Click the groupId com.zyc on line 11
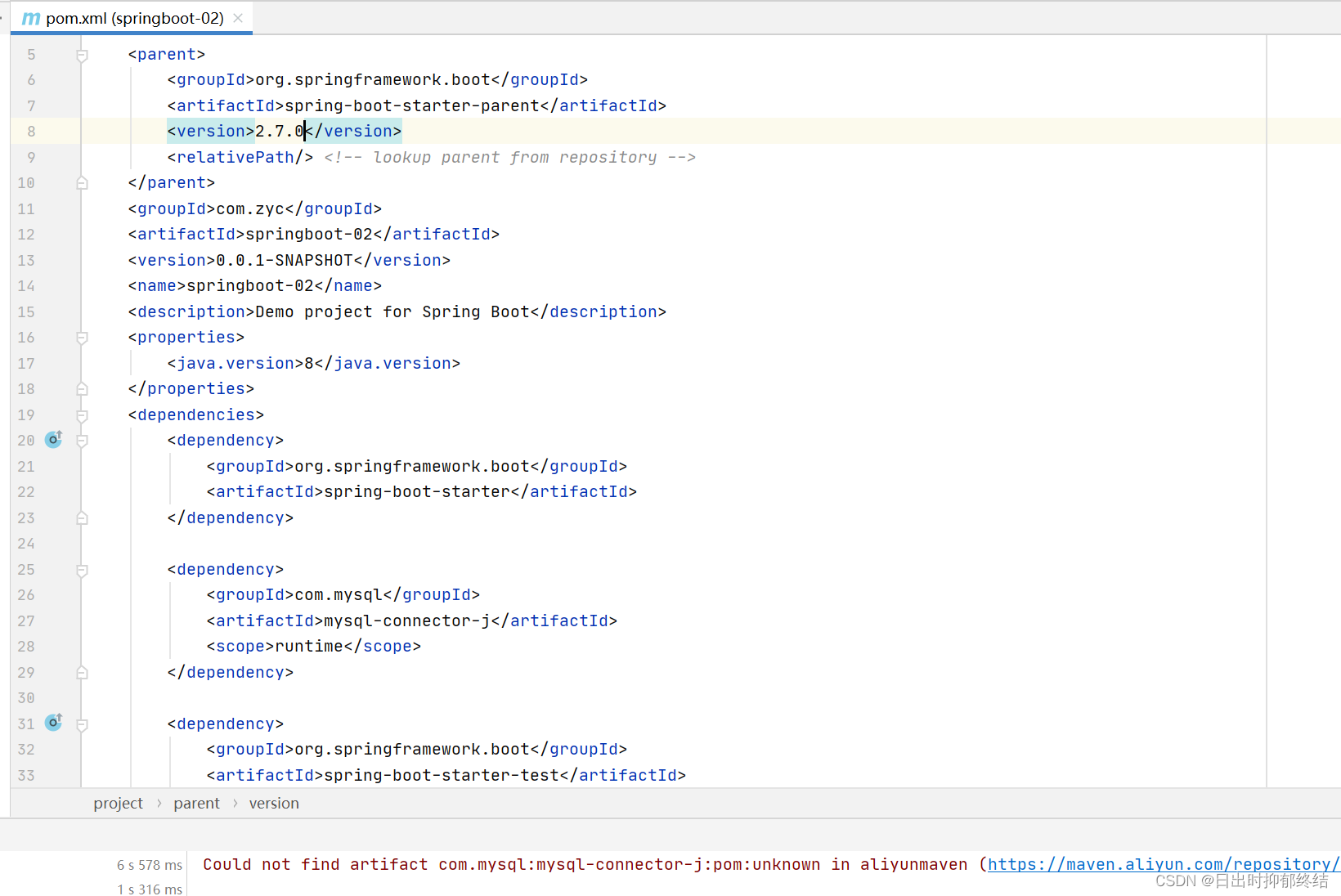This screenshot has height=896, width=1341. coord(250,208)
